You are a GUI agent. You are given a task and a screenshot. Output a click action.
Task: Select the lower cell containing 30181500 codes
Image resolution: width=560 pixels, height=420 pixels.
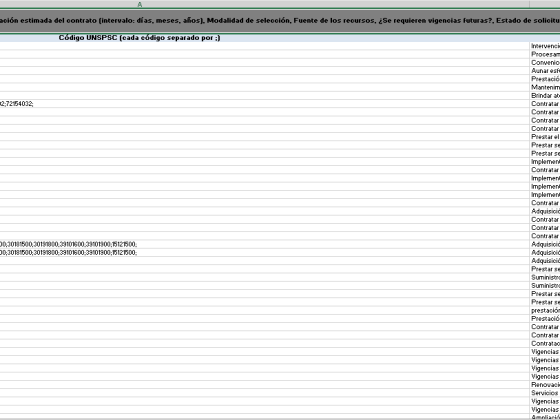pos(264,252)
